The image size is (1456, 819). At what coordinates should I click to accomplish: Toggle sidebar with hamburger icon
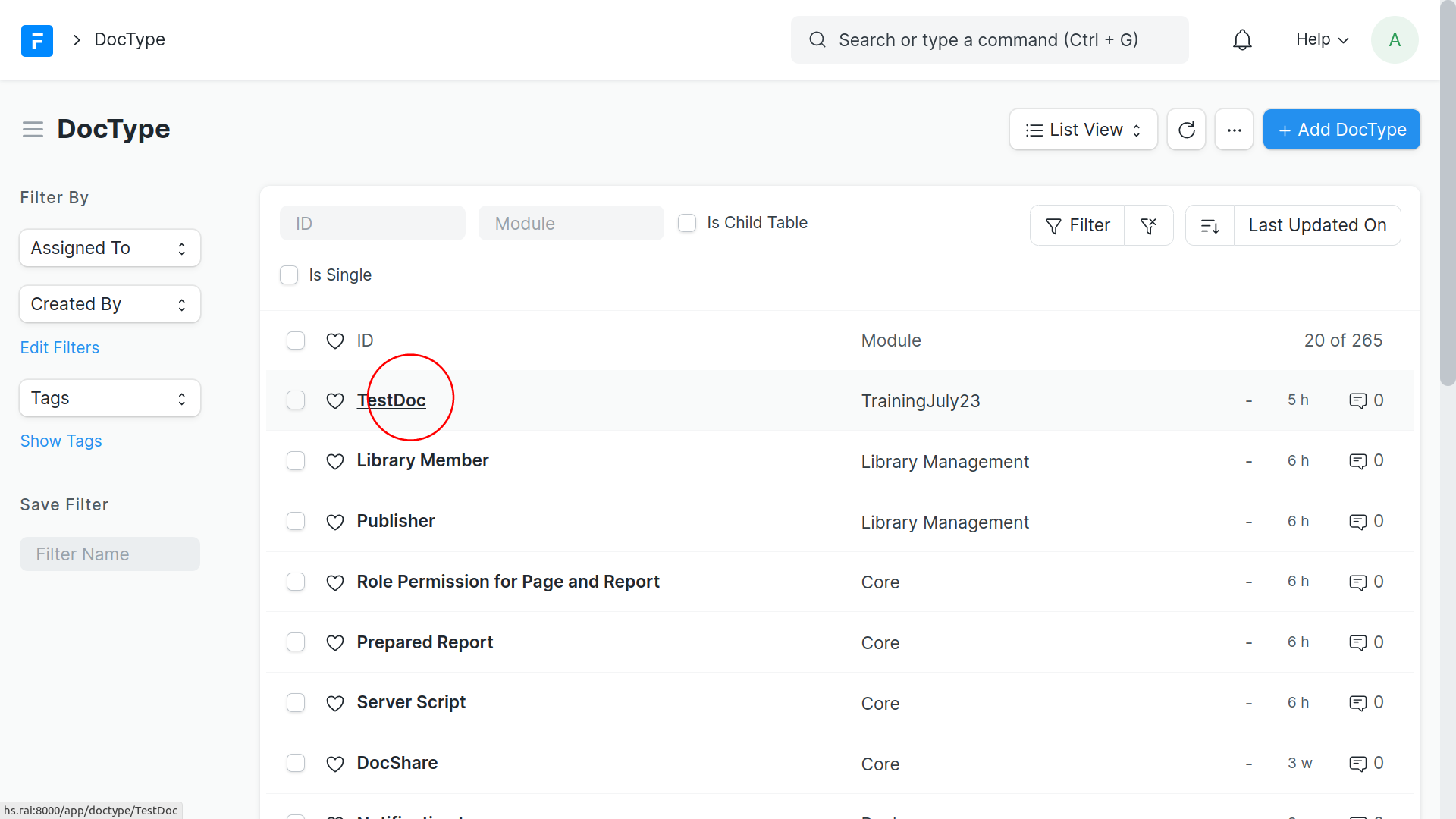coord(33,130)
